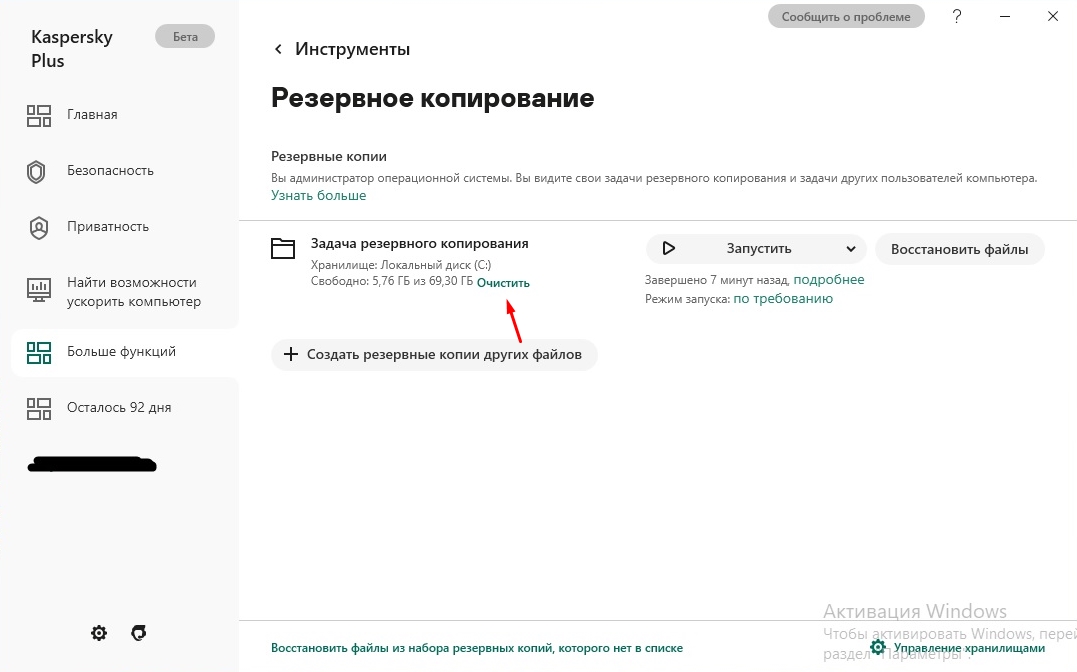The height and width of the screenshot is (672, 1077).
Task: Click the Резервное копирование page heading
Action: tap(433, 98)
